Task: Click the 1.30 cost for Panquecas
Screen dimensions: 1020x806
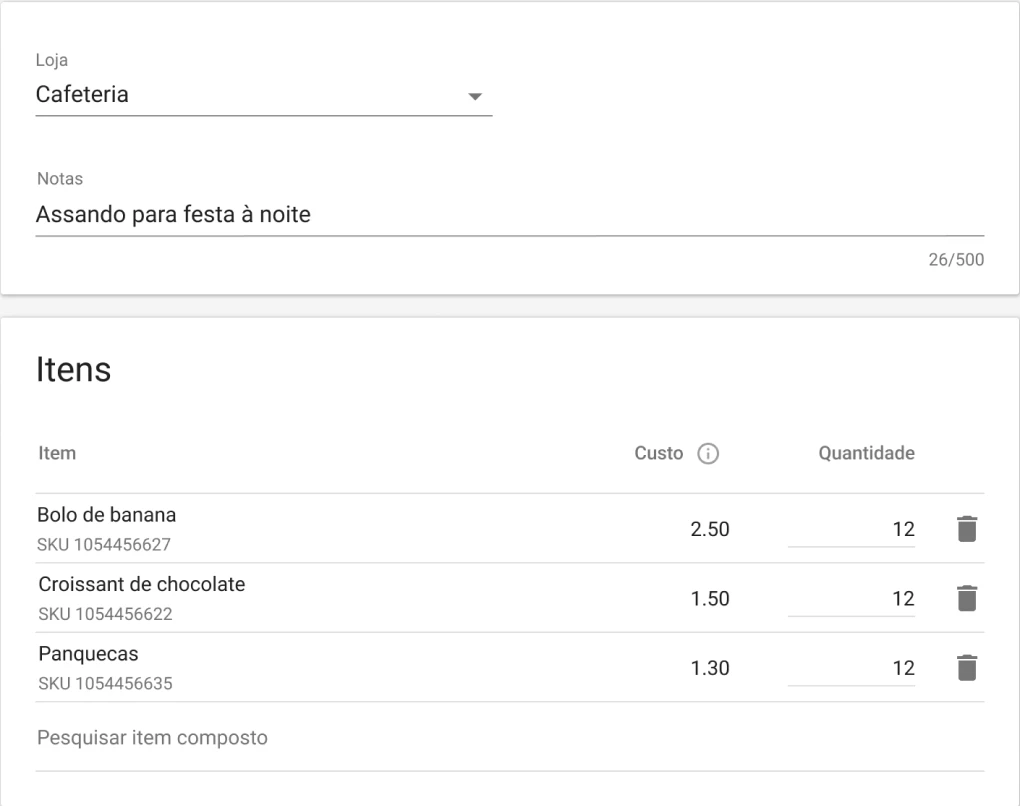Action: (710, 669)
